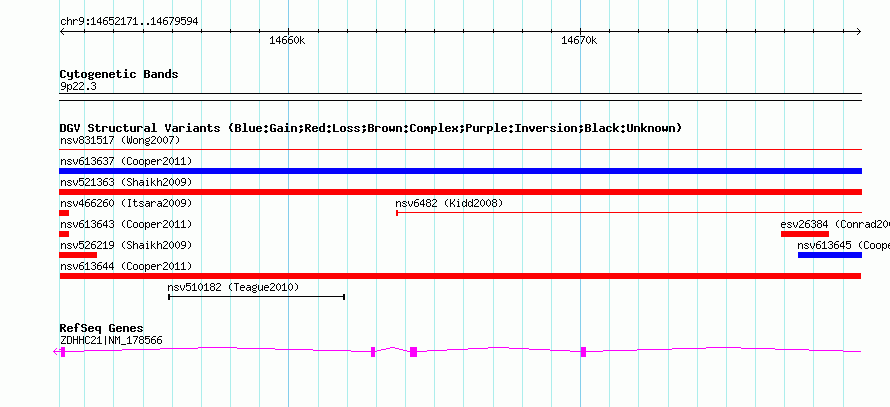
Task: Click the blue nsv613637 gain bar
Action: tap(460, 171)
